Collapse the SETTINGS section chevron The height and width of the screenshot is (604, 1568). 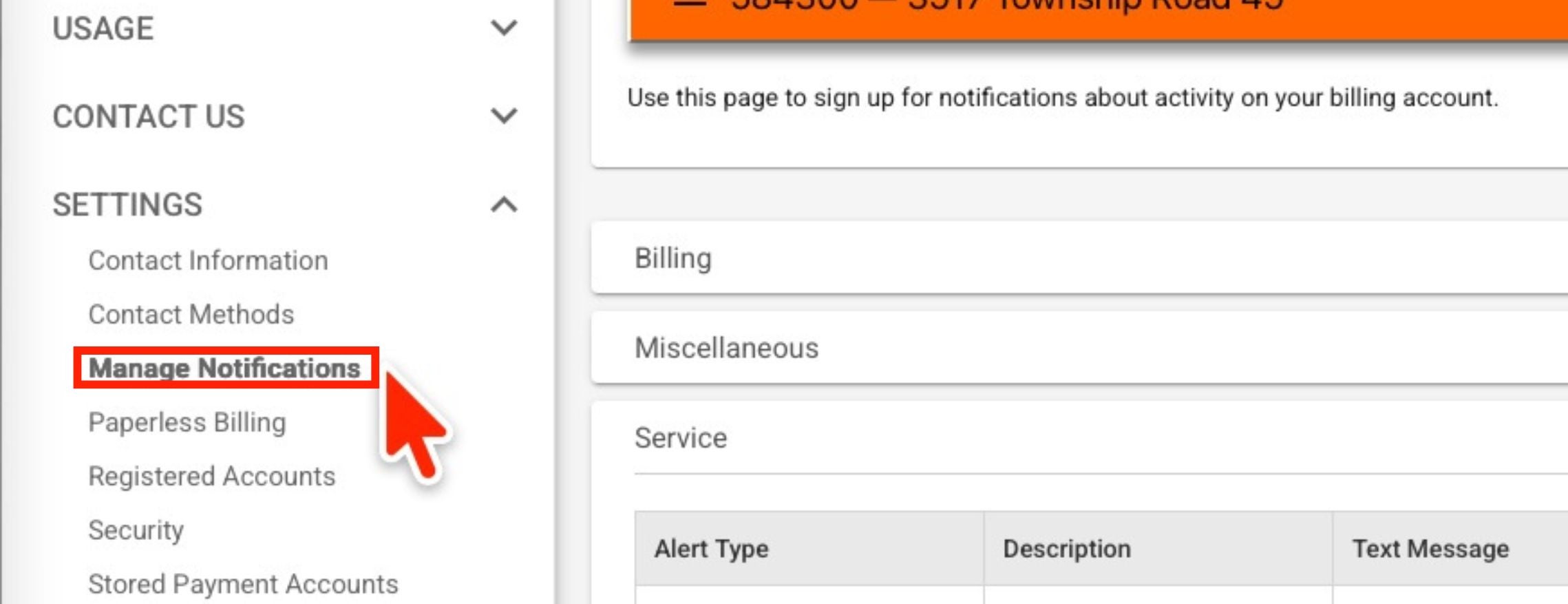point(504,205)
